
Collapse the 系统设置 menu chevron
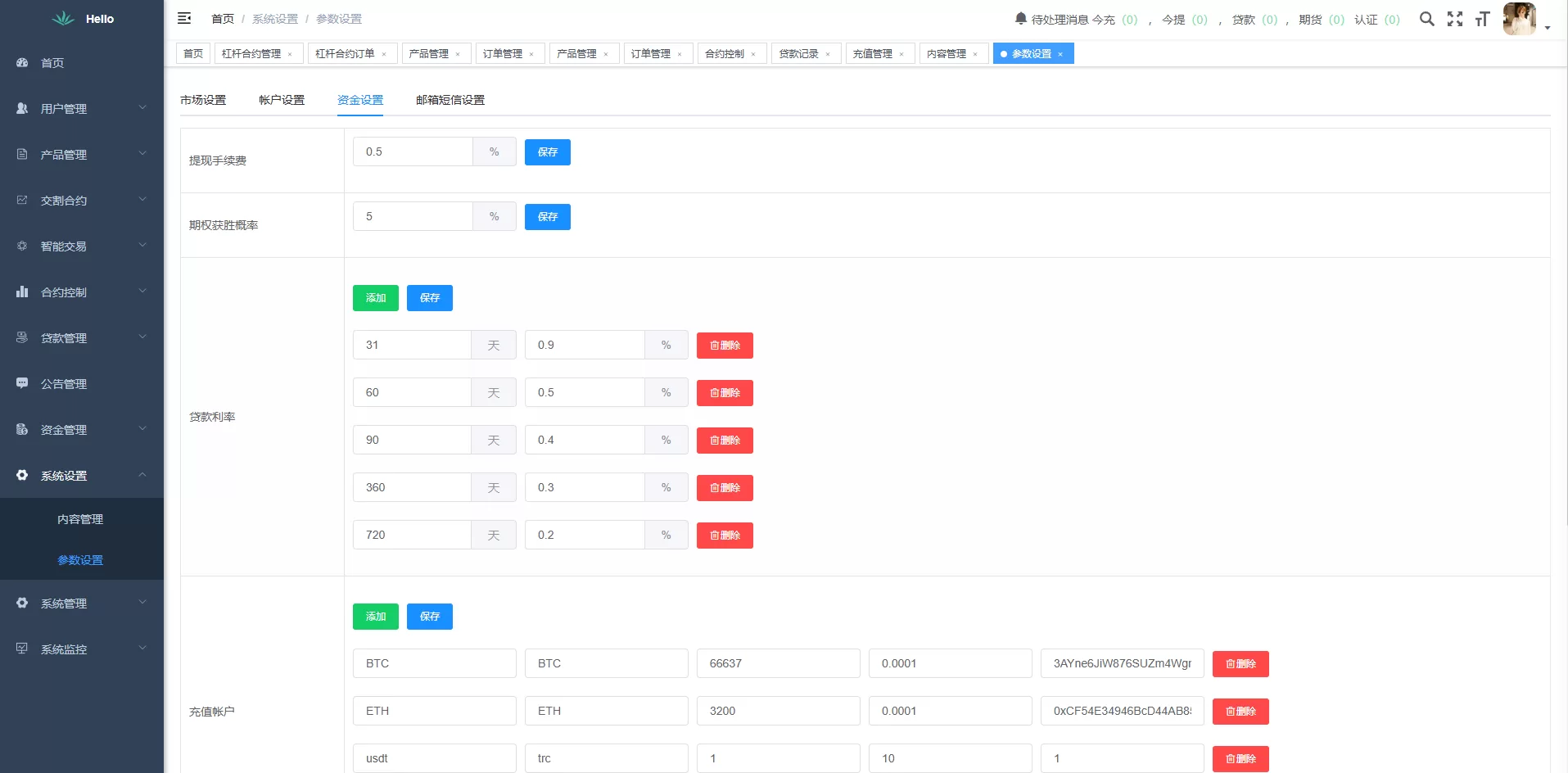(x=142, y=475)
